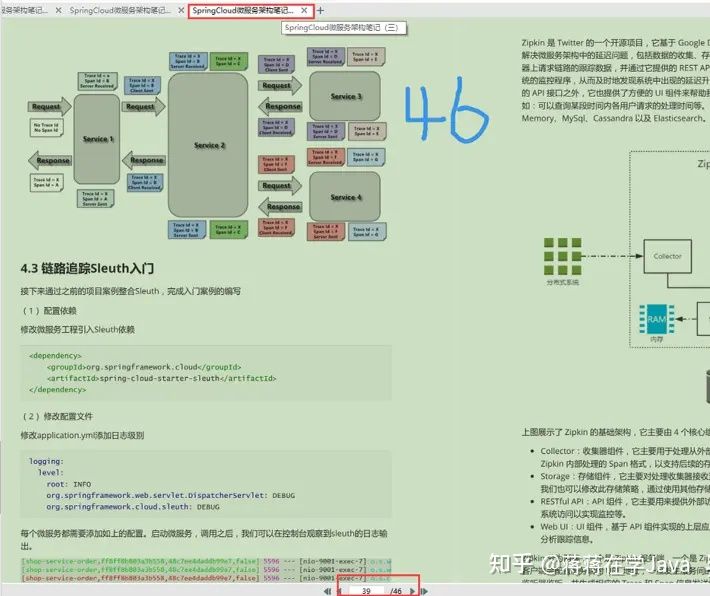Click the Service 1 box in the diagram
Image resolution: width=710 pixels, height=596 pixels.
[97, 139]
